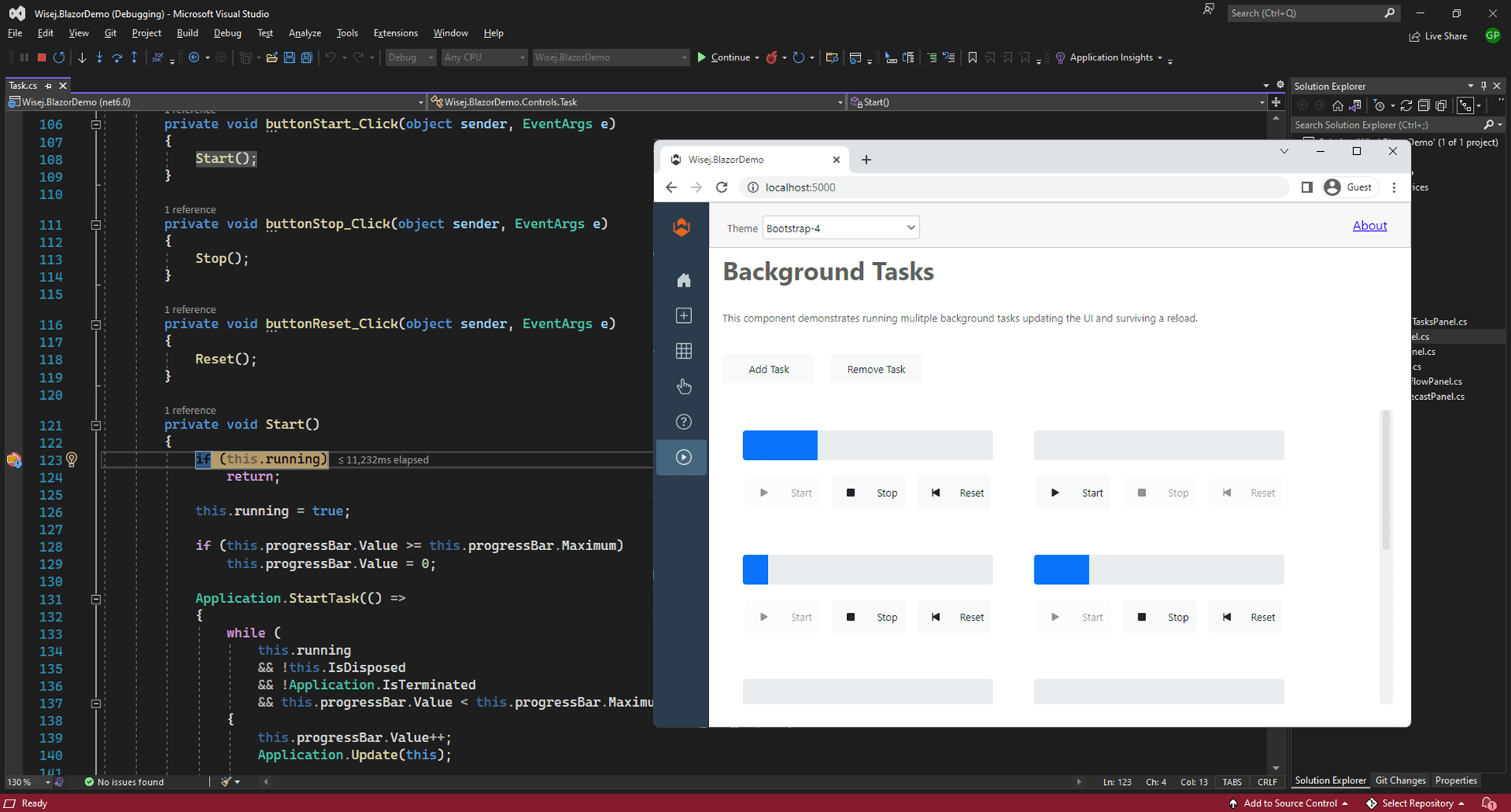Switch to the Git Changes tab
Viewport: 1511px width, 812px height.
1399,780
